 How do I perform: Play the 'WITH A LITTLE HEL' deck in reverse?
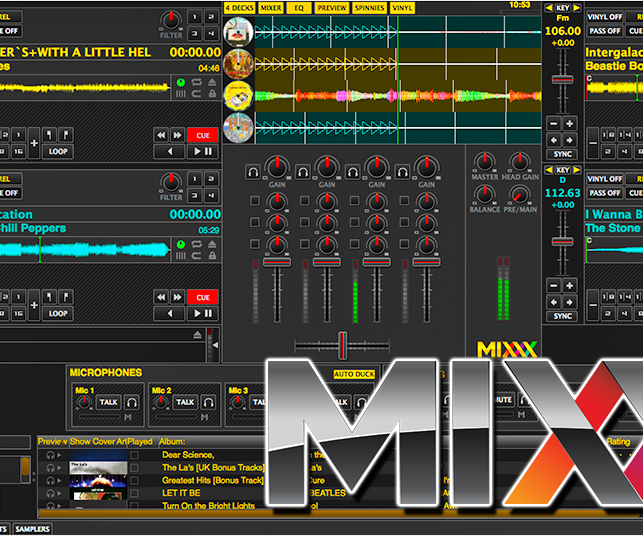click(170, 152)
